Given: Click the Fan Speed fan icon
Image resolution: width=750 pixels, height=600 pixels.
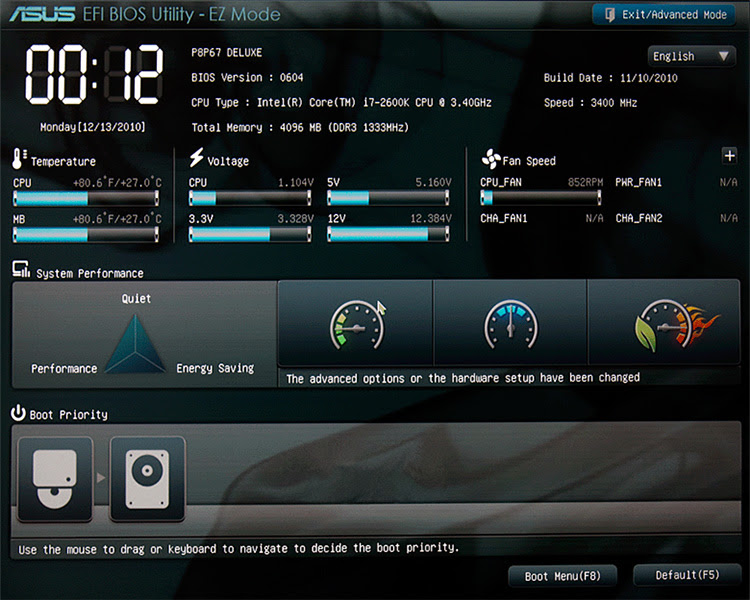Looking at the screenshot, I should 491,159.
